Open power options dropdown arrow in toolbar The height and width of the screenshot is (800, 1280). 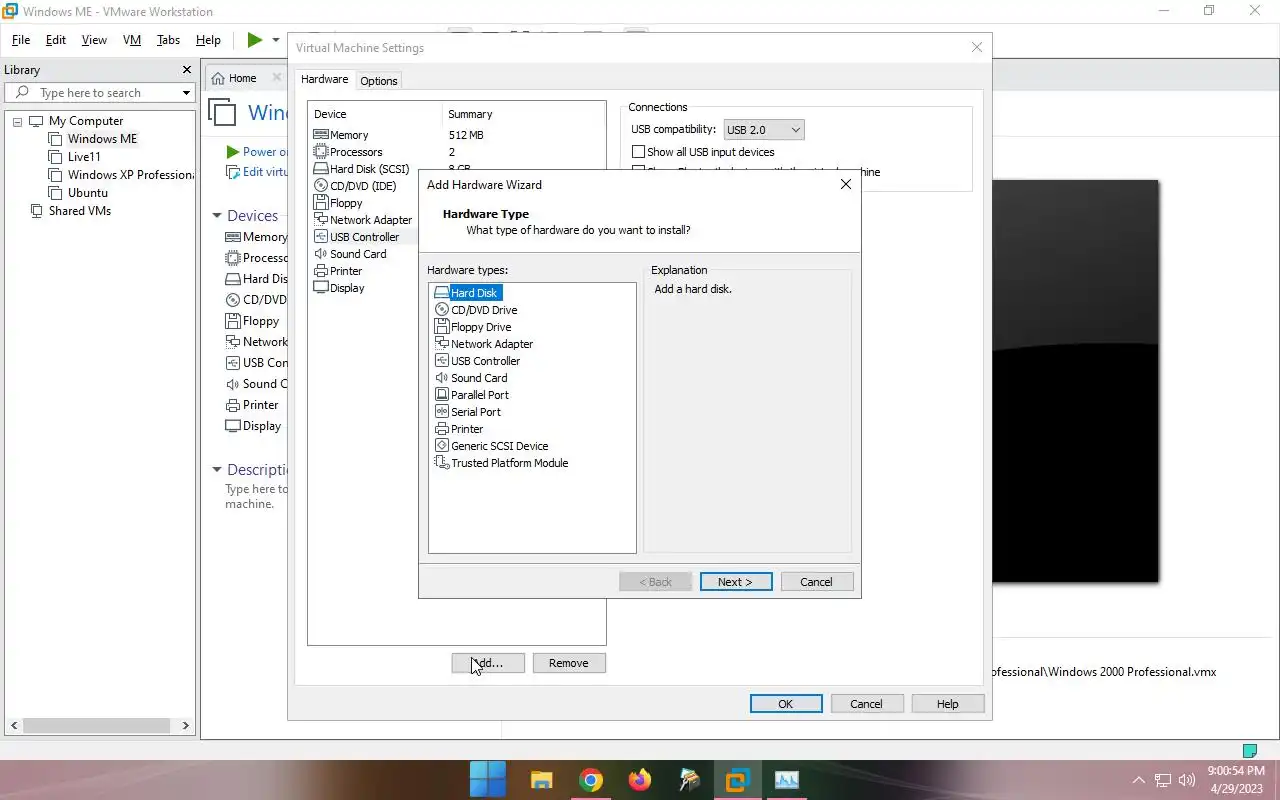[276, 40]
